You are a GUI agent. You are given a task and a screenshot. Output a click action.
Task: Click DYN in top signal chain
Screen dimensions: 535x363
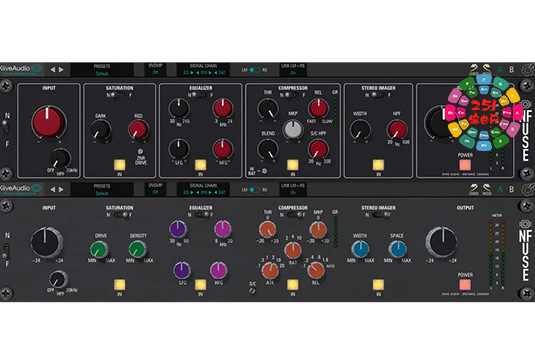pos(204,73)
